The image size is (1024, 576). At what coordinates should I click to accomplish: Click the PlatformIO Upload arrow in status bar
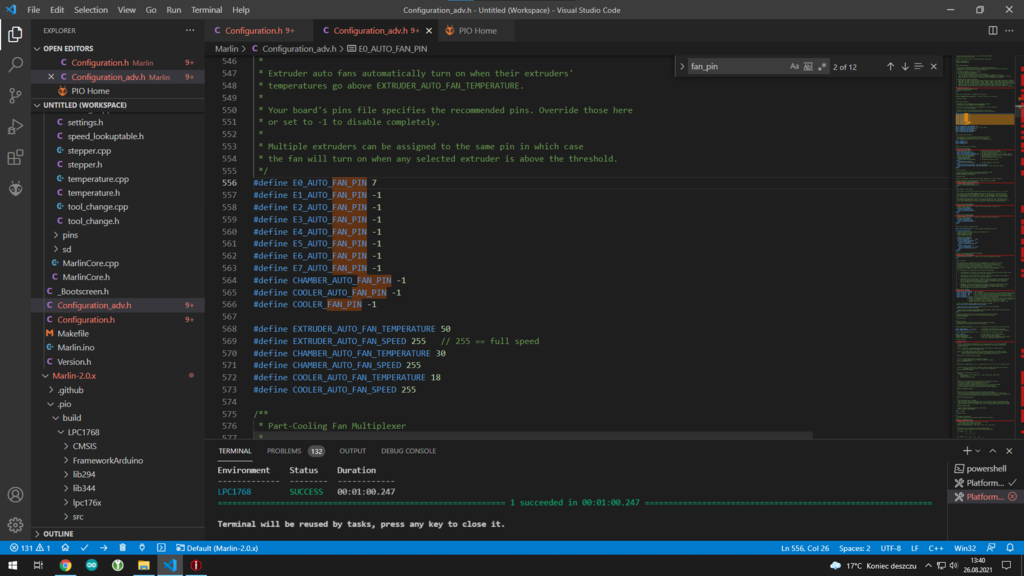[103, 548]
